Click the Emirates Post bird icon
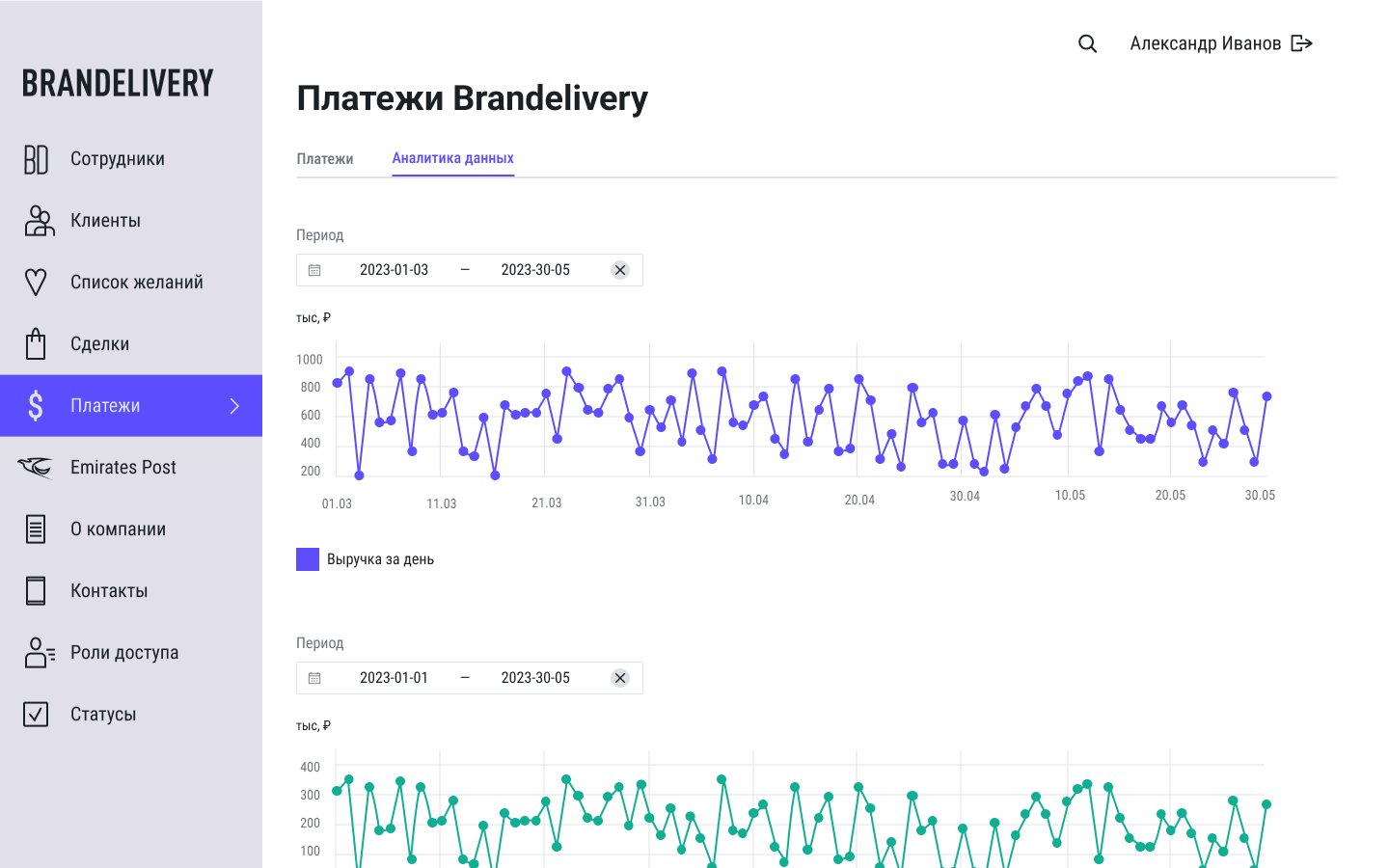 pyautogui.click(x=36, y=468)
